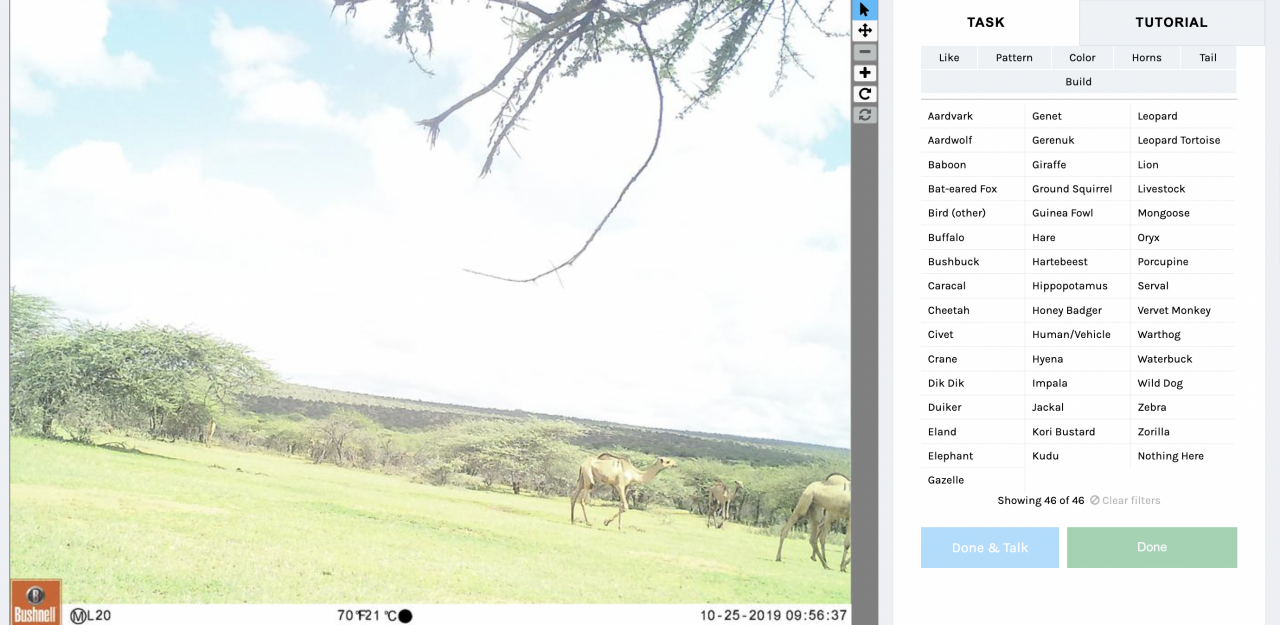Select Nothing Here option
This screenshot has height=625, width=1280.
(1184, 456)
